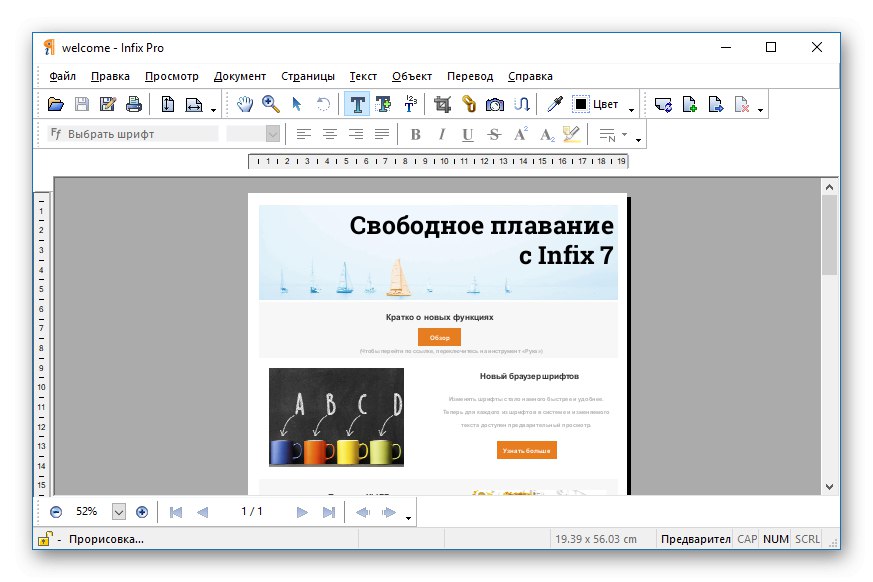Select the Hand pan tool
Viewport: 873px width, 582px height.
click(245, 104)
